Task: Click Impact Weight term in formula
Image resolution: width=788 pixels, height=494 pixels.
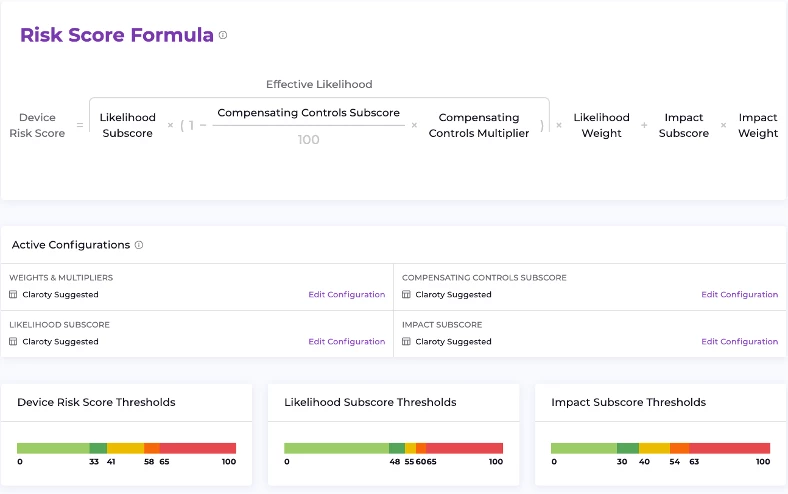Action: pos(758,125)
